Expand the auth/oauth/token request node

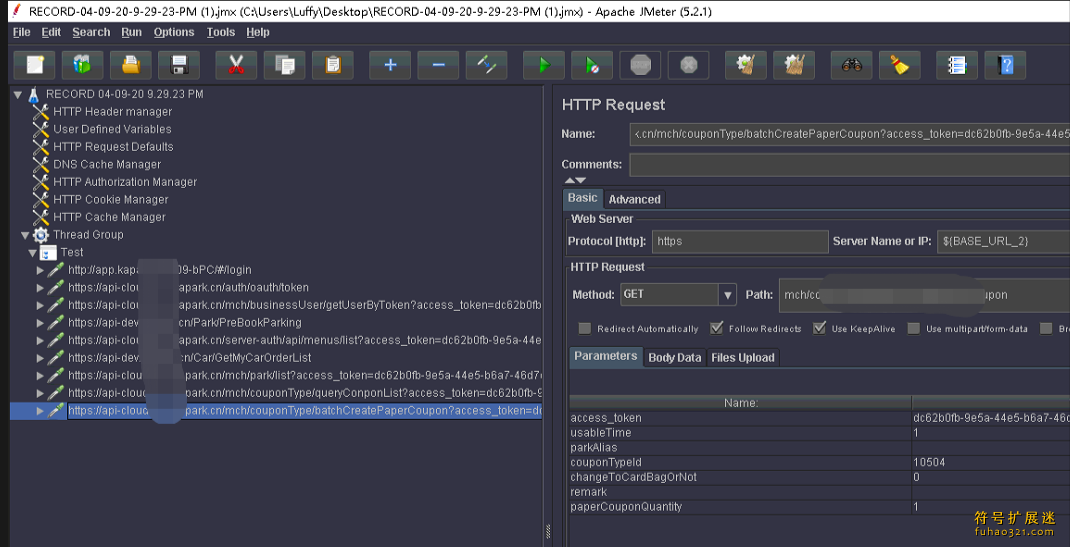(x=40, y=289)
